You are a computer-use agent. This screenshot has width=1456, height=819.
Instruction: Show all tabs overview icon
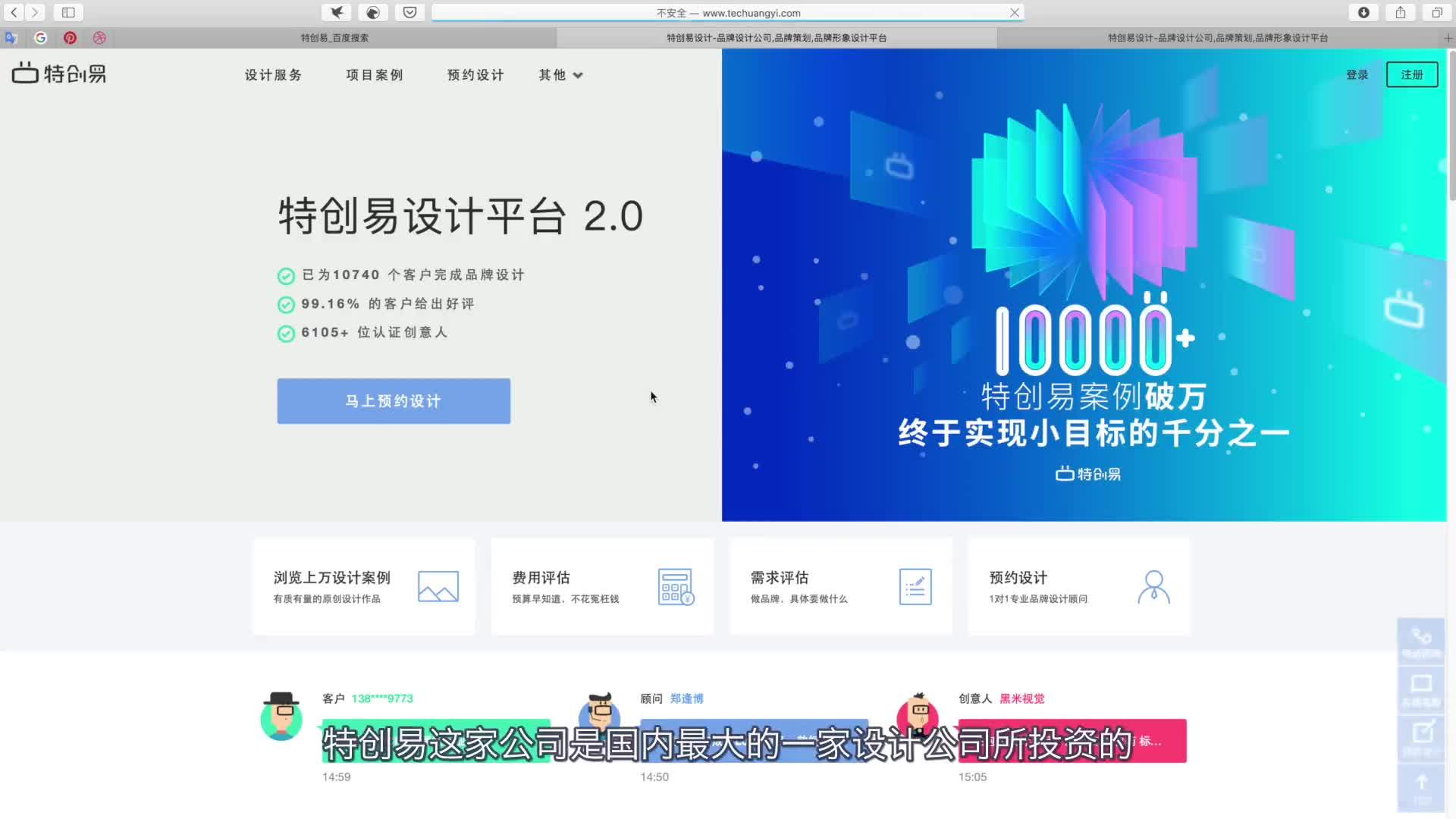pyautogui.click(x=1436, y=12)
